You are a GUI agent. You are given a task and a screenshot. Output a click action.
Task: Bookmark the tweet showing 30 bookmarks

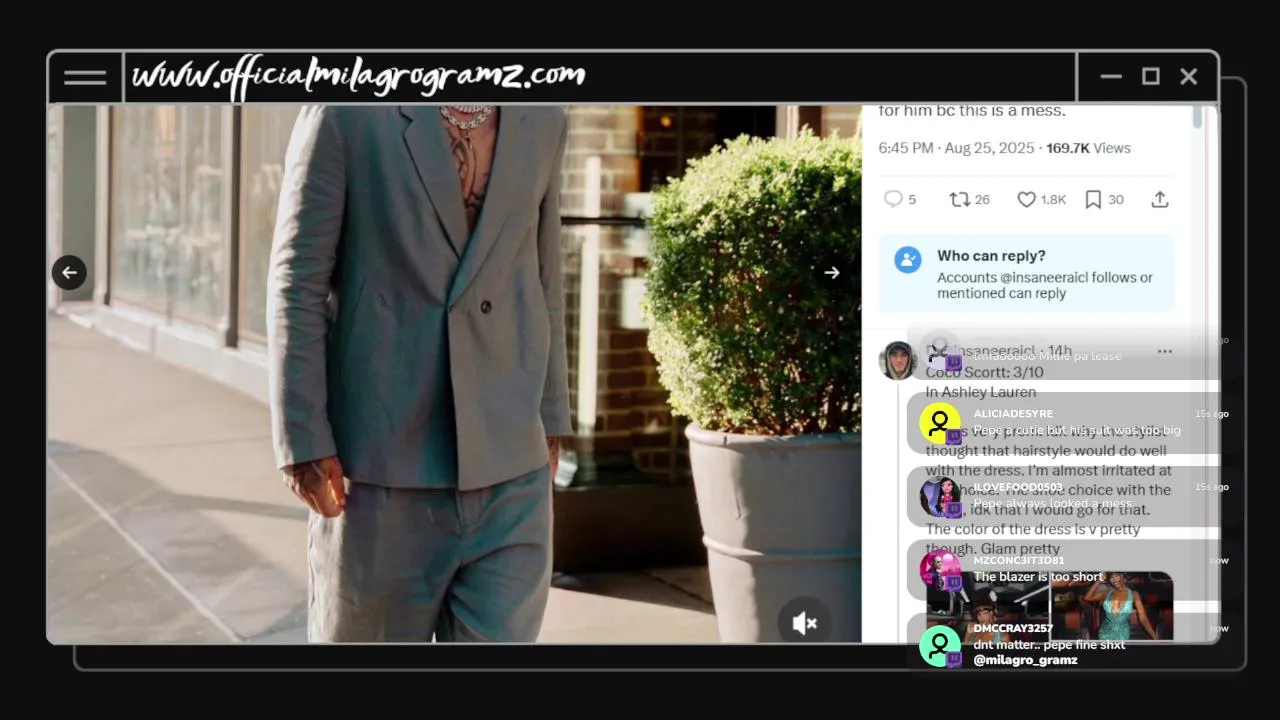(1093, 200)
